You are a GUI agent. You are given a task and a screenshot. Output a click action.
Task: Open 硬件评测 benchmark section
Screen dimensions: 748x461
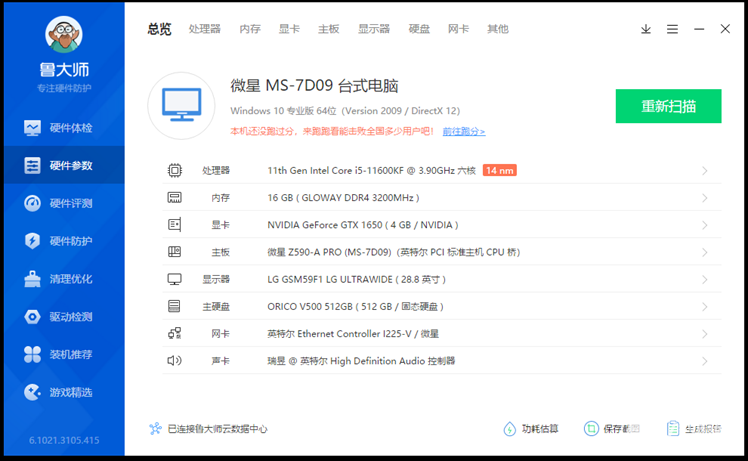click(x=64, y=203)
